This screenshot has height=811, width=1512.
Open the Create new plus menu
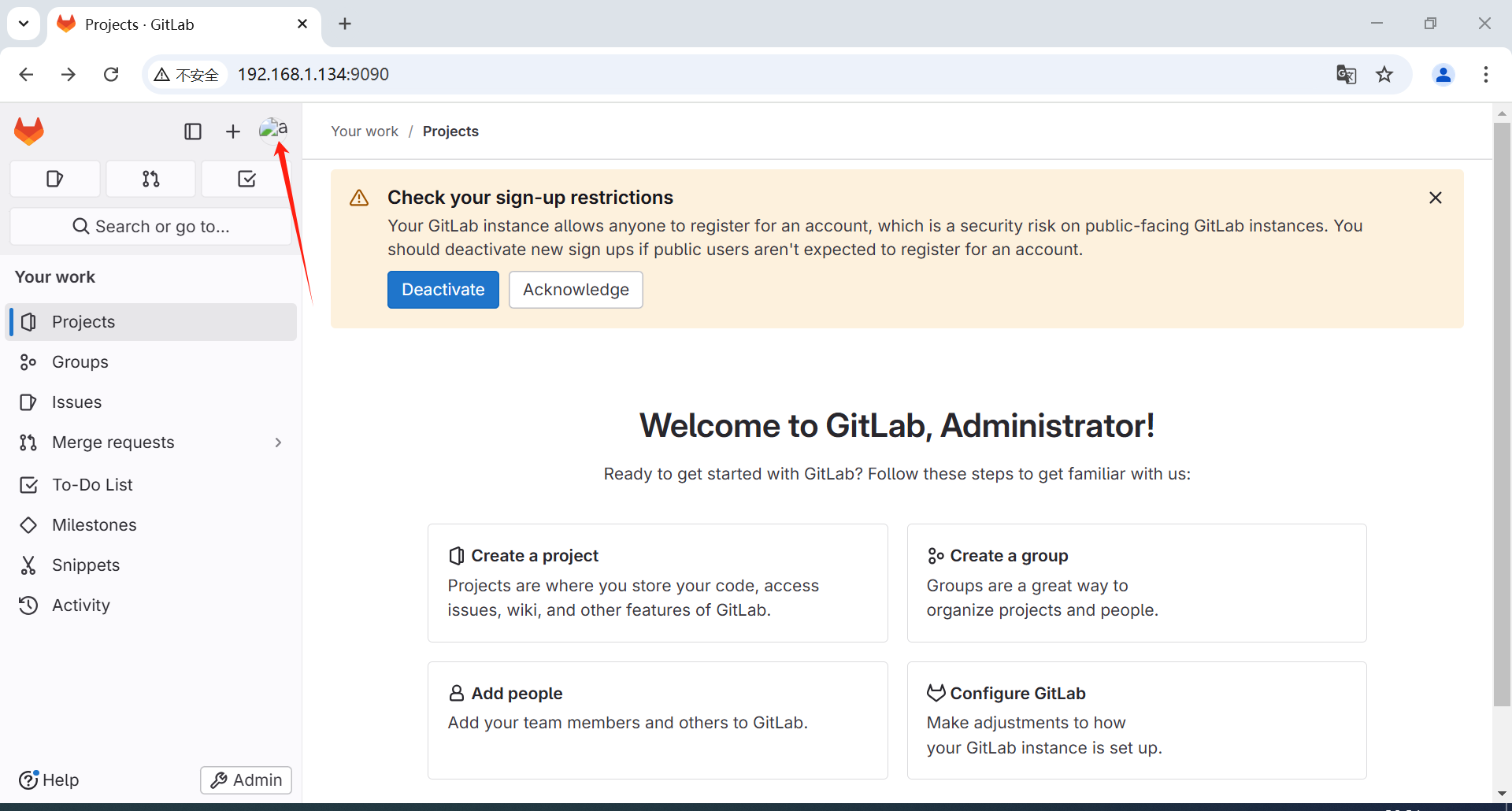[232, 131]
